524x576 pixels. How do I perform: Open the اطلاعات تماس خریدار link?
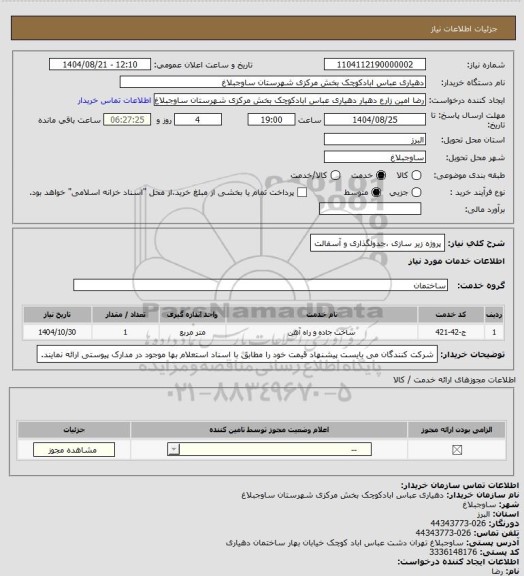(115, 100)
